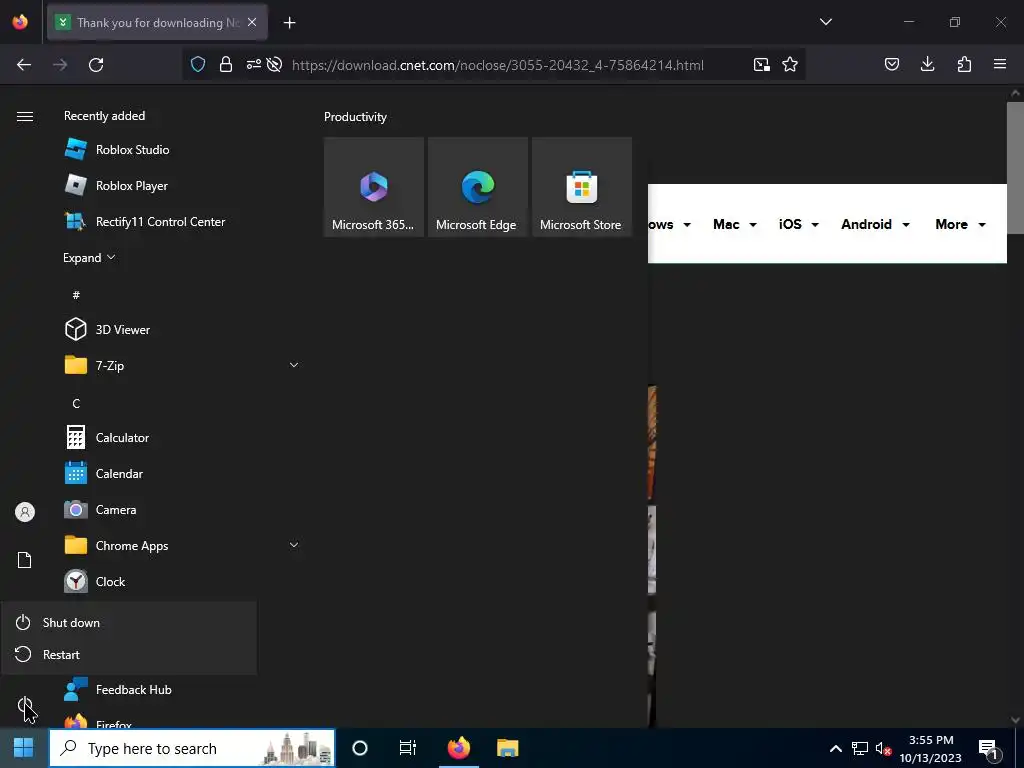Click the Microsoft 365 tile

click(374, 187)
